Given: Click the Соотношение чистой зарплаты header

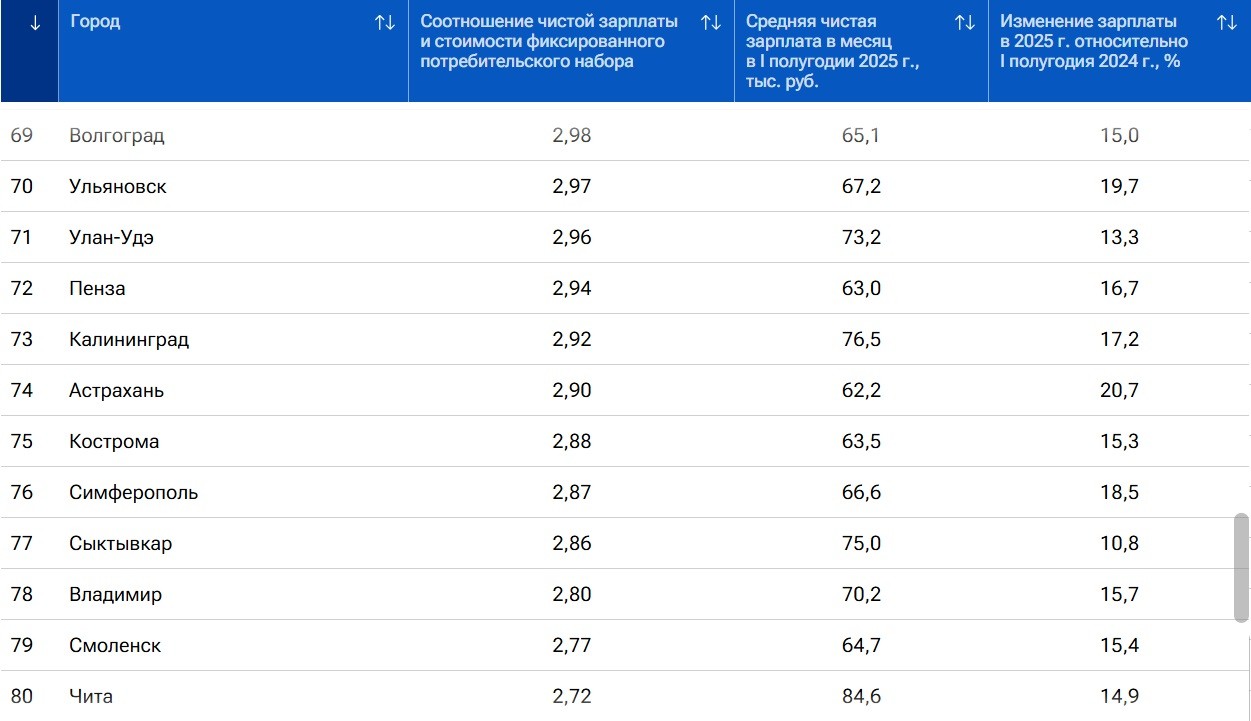Looking at the screenshot, I should point(548,42).
